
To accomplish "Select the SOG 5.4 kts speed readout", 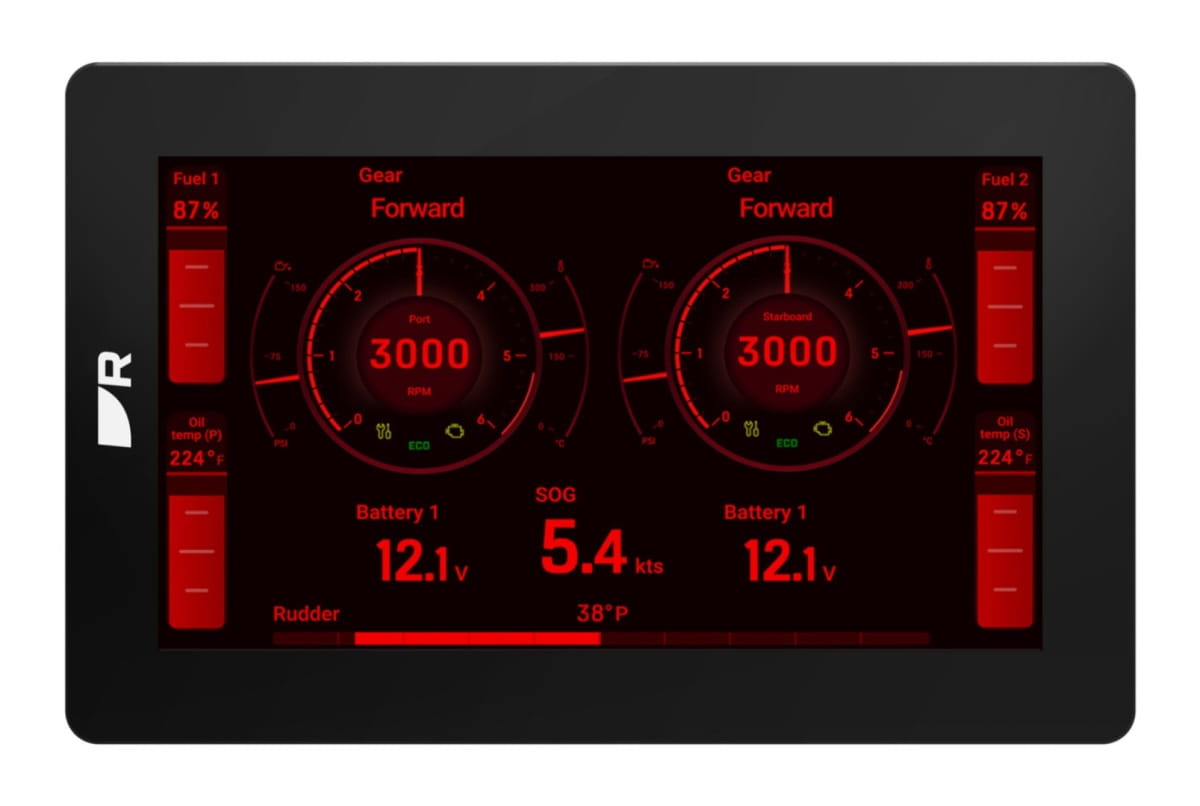I will tap(600, 550).
